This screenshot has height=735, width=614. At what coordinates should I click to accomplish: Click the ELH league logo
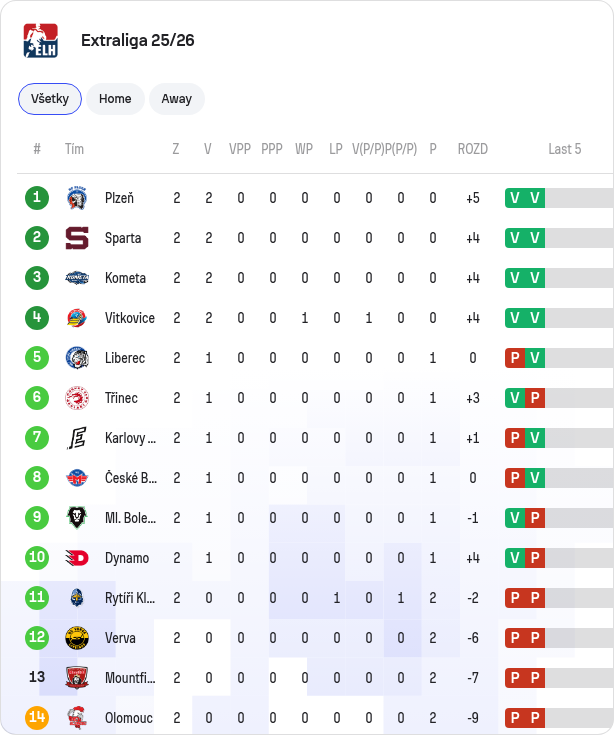tap(41, 40)
